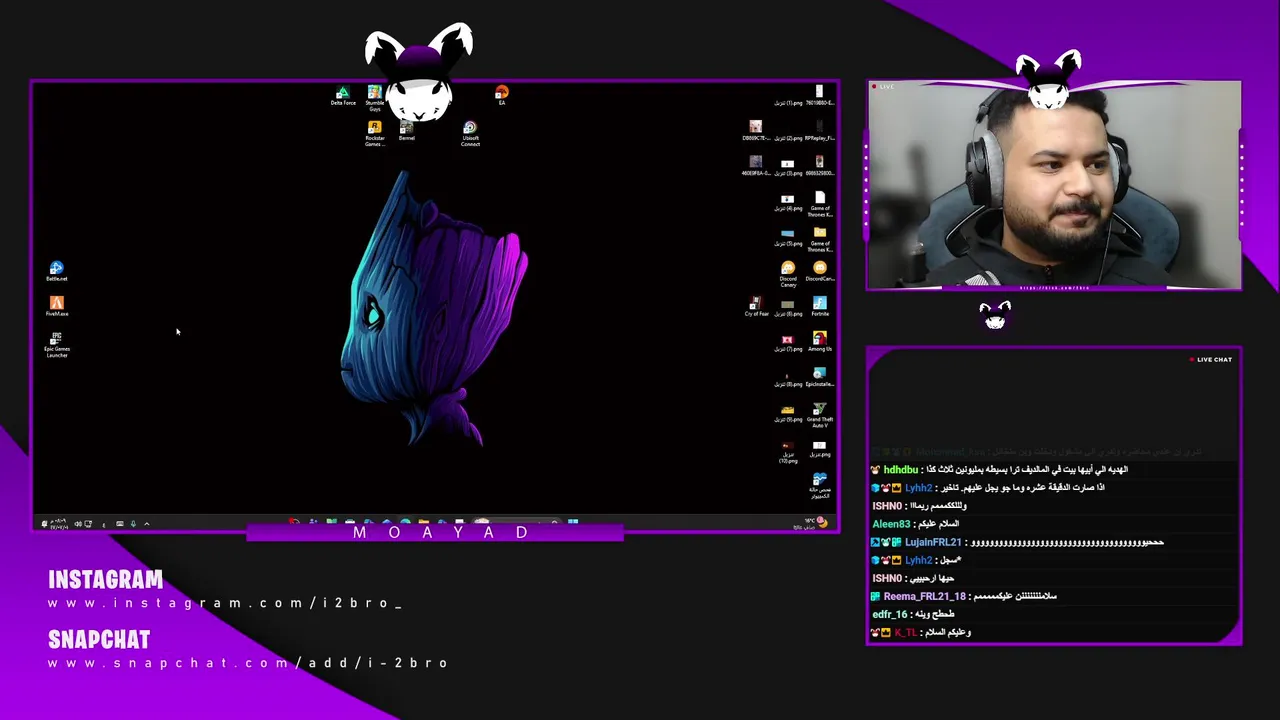The image size is (1280, 720).
Task: Launch the Cry of Fear shortcut
Action: coord(756,307)
